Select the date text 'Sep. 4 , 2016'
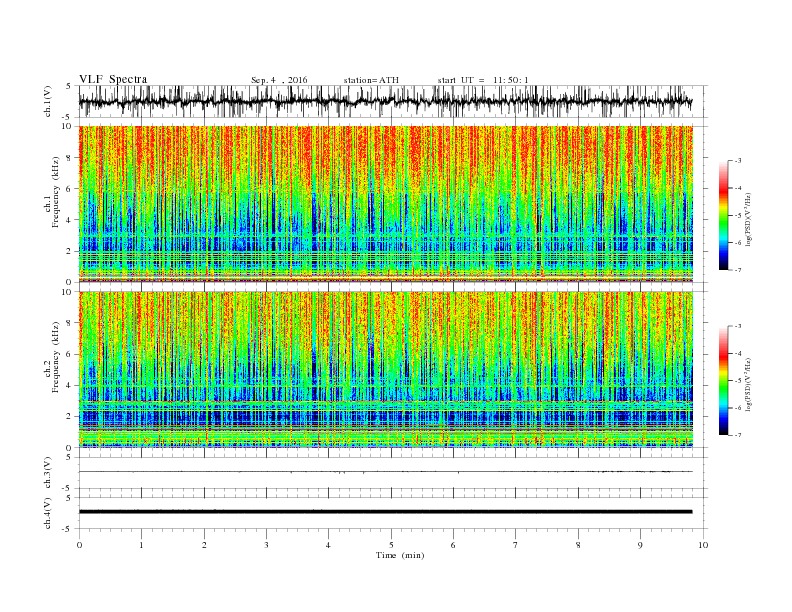 [x=279, y=80]
